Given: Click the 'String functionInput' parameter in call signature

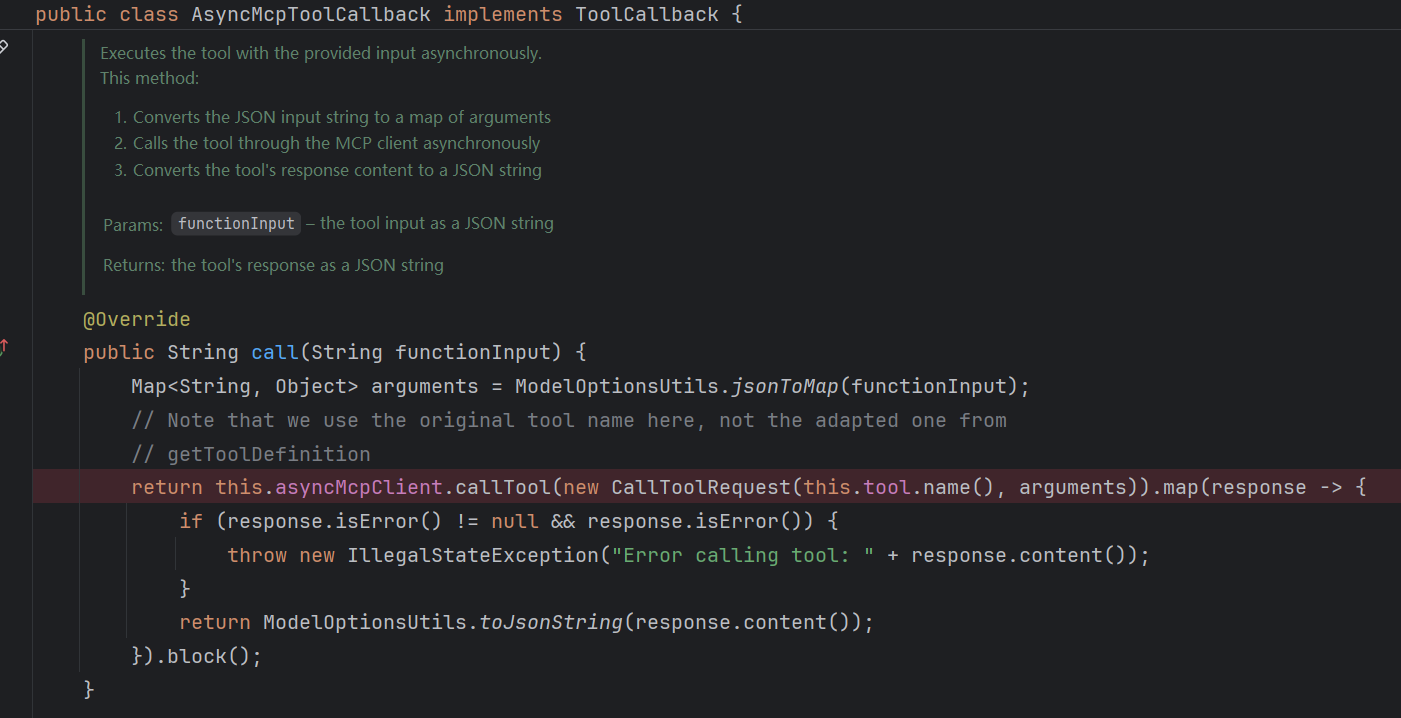Looking at the screenshot, I should 431,352.
